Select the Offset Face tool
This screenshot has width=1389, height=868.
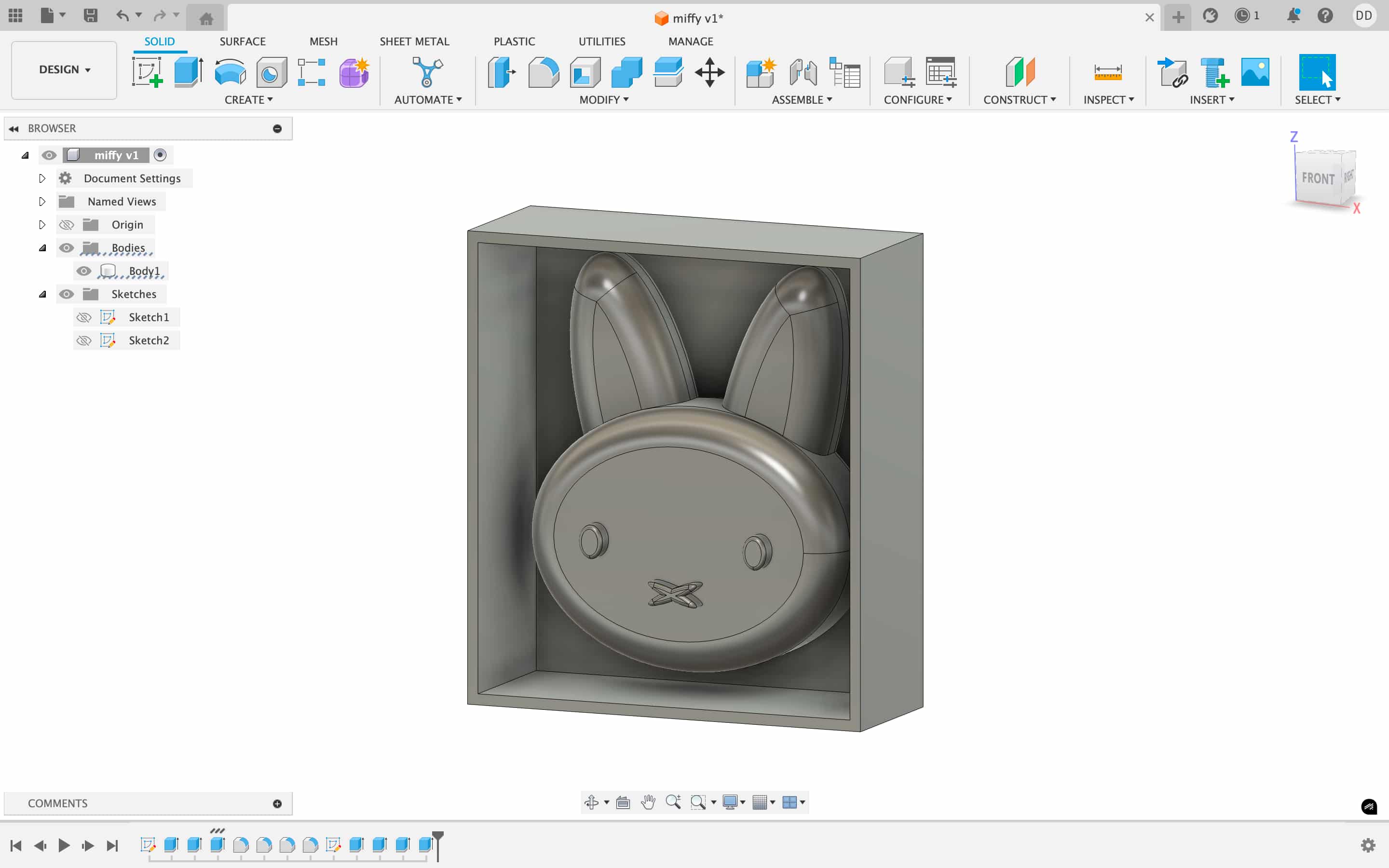tap(668, 72)
